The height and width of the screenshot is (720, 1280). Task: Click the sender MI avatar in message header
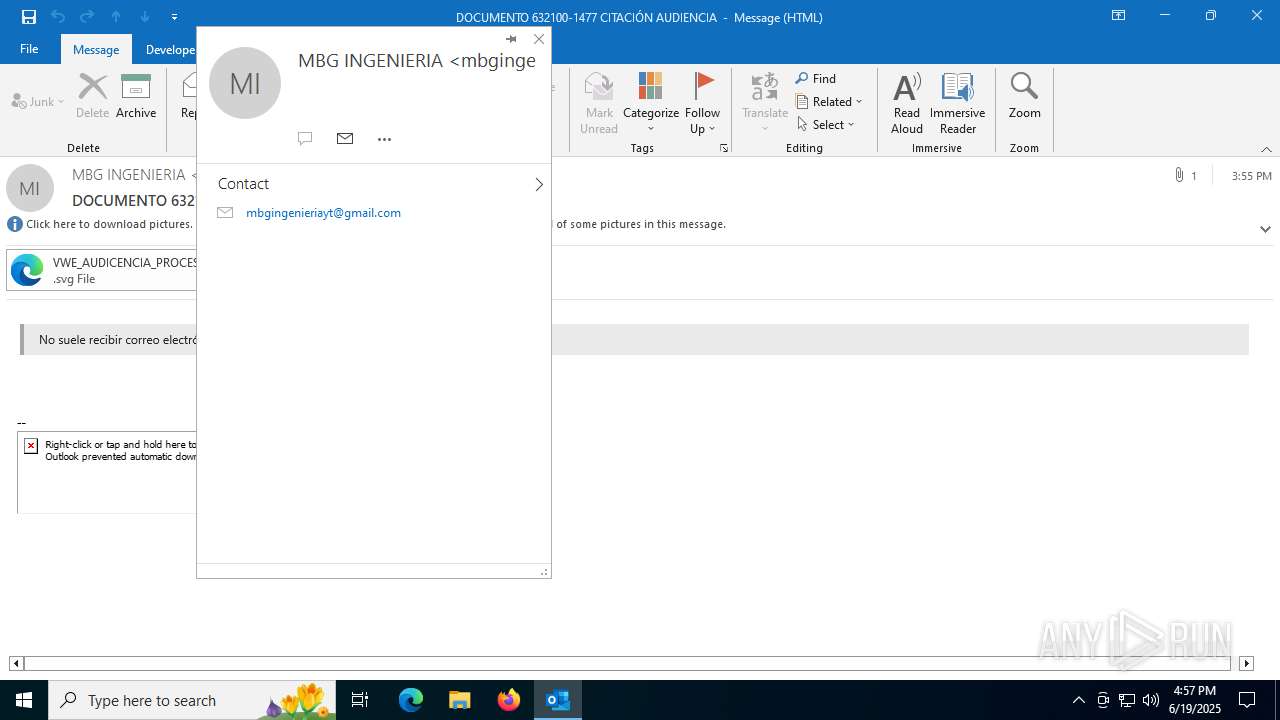(30, 188)
